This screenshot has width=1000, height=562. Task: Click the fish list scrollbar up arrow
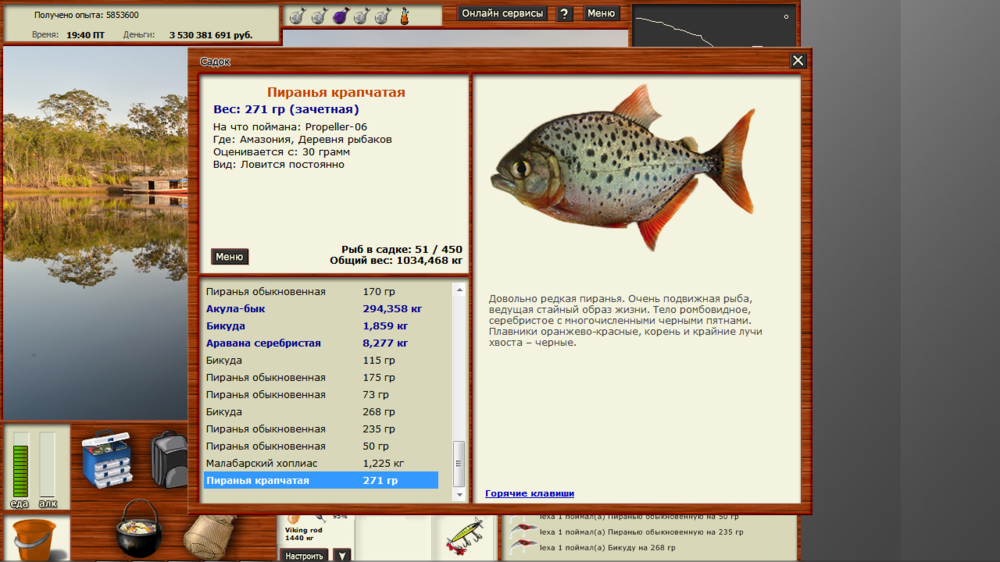460,291
